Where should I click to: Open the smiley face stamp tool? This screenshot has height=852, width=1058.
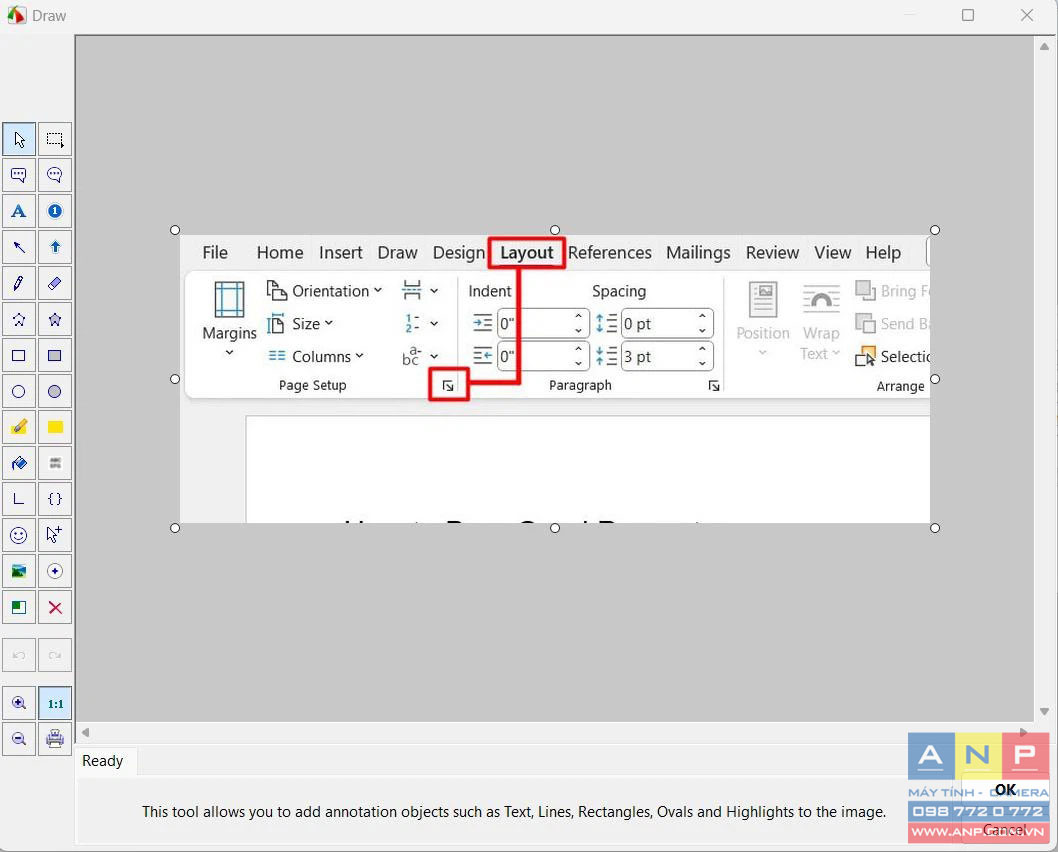19,535
